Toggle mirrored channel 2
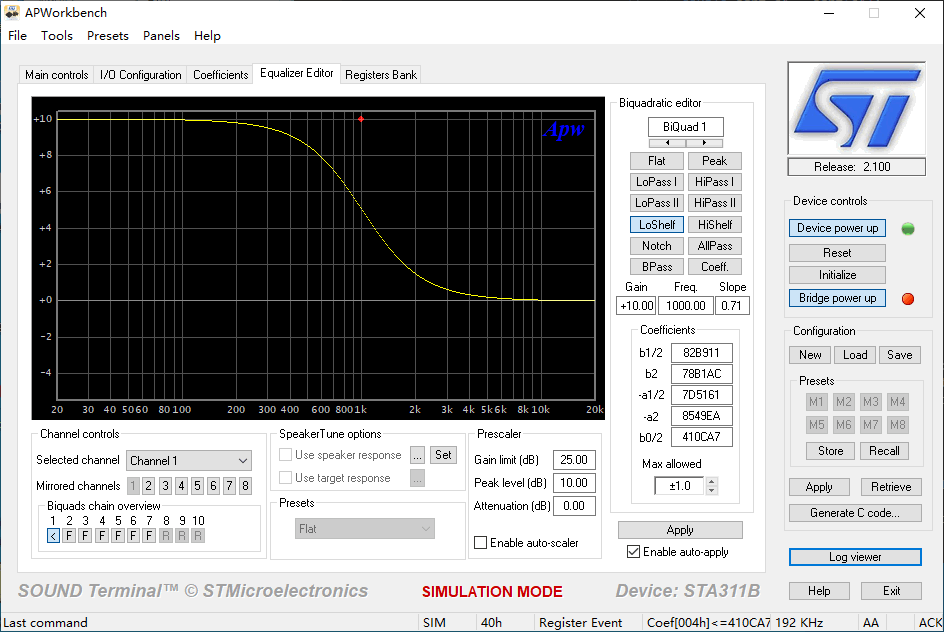The height and width of the screenshot is (632, 944). 149,486
